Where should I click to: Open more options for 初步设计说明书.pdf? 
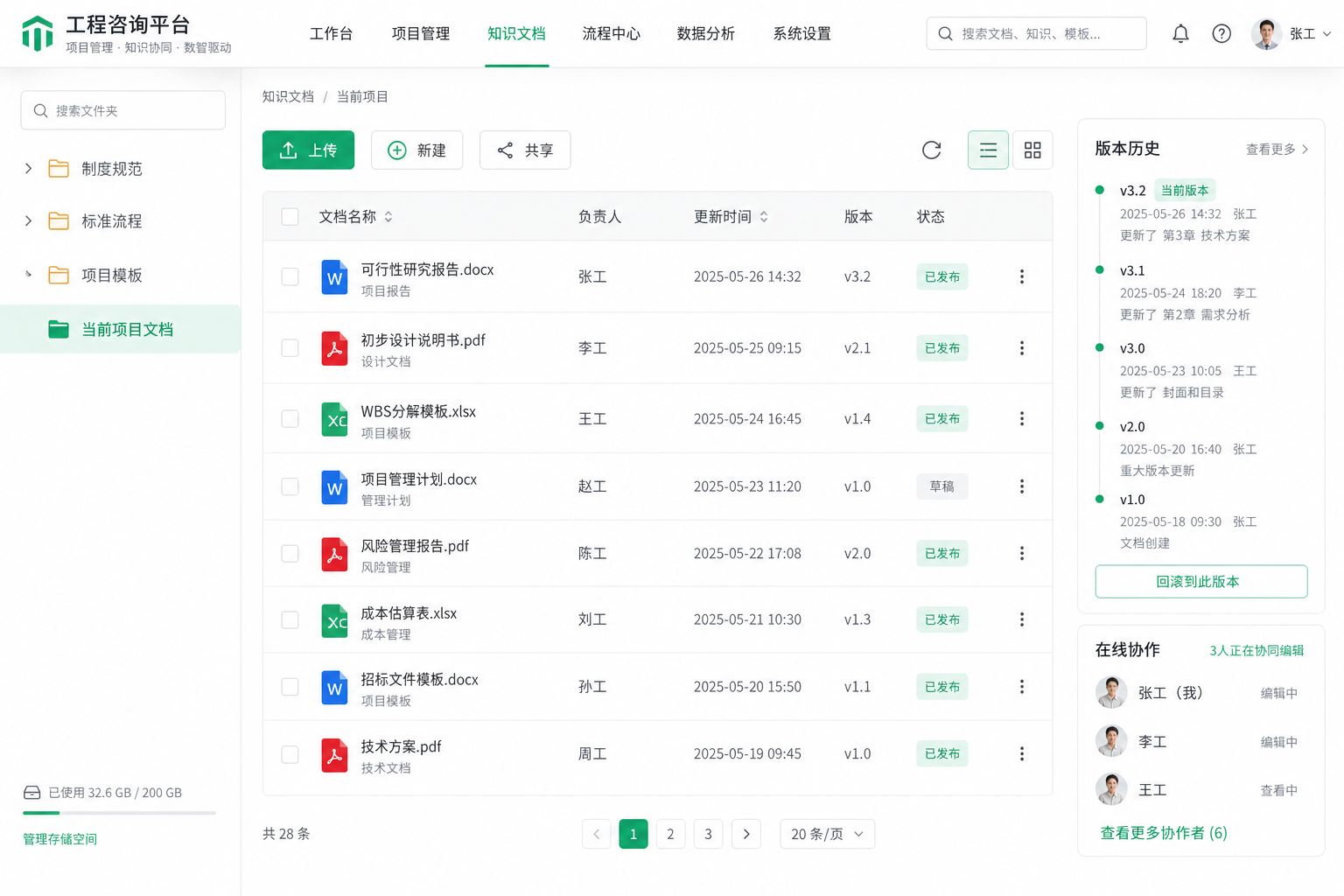1021,348
